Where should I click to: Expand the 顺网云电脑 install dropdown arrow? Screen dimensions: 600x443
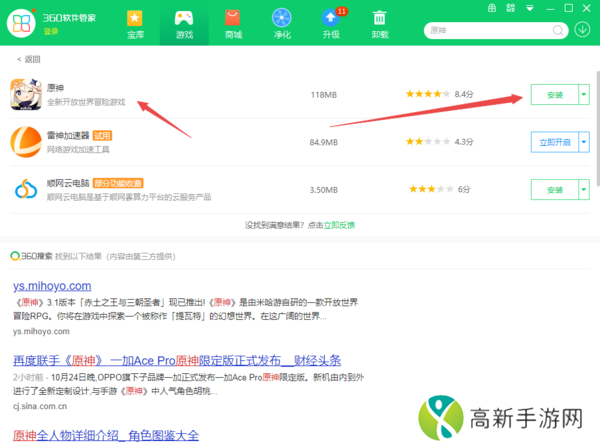point(584,189)
